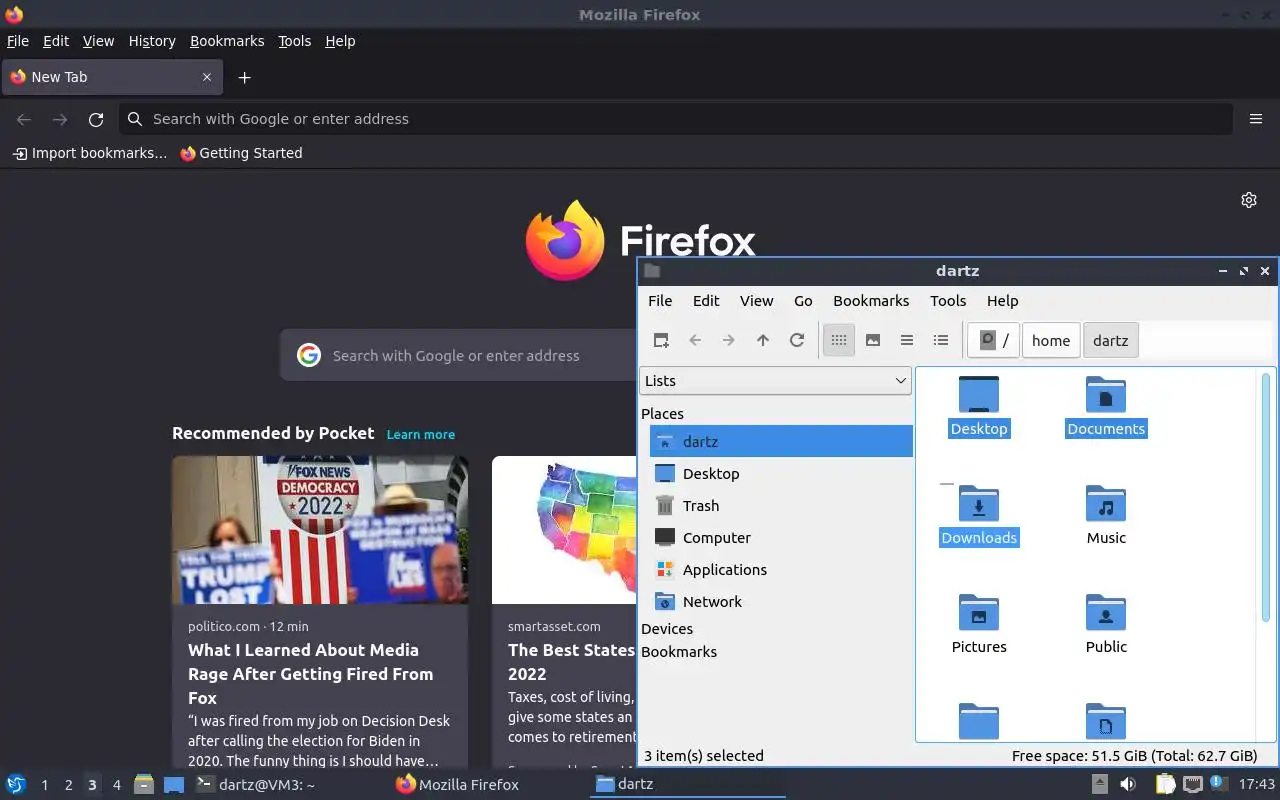Select dartz home in Places sidebar

tap(781, 441)
